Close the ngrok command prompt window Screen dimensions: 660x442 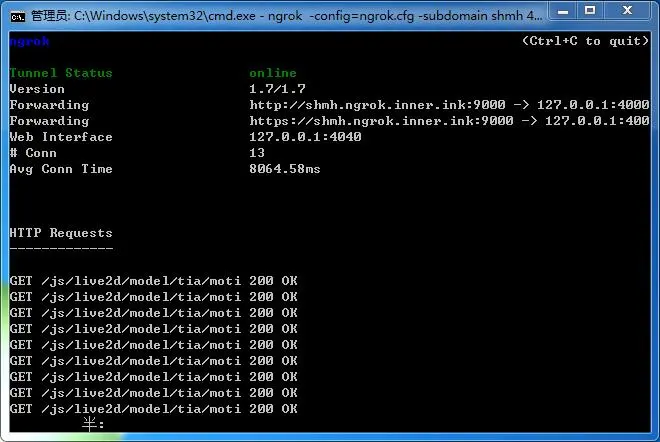click(x=627, y=11)
